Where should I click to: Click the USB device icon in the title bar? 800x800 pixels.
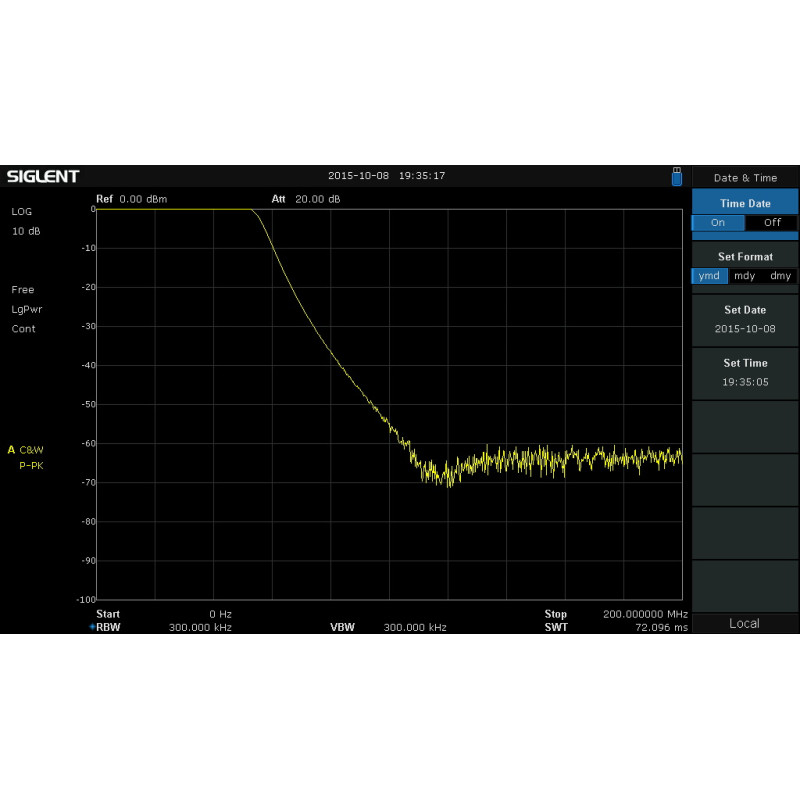tap(676, 176)
